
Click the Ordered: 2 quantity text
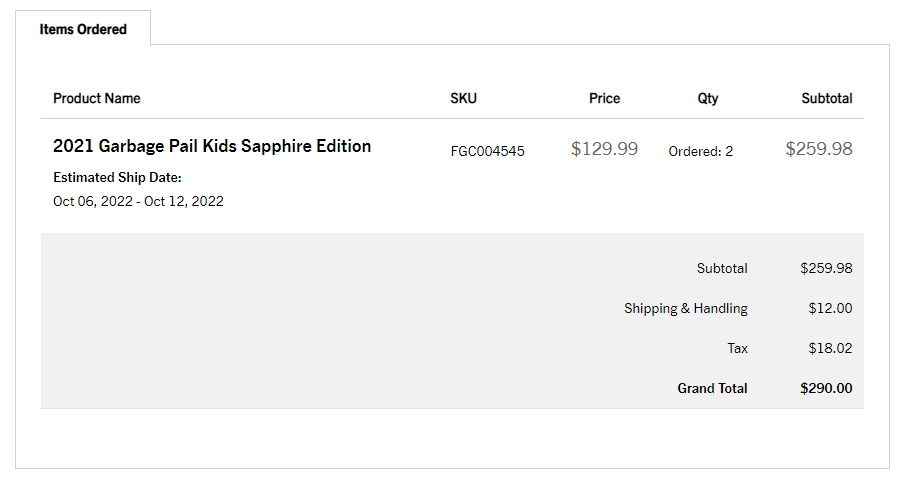click(x=700, y=151)
